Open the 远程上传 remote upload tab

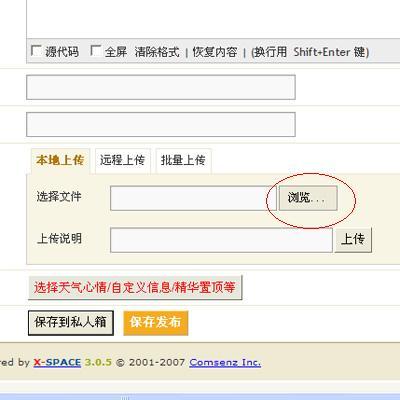tap(123, 161)
